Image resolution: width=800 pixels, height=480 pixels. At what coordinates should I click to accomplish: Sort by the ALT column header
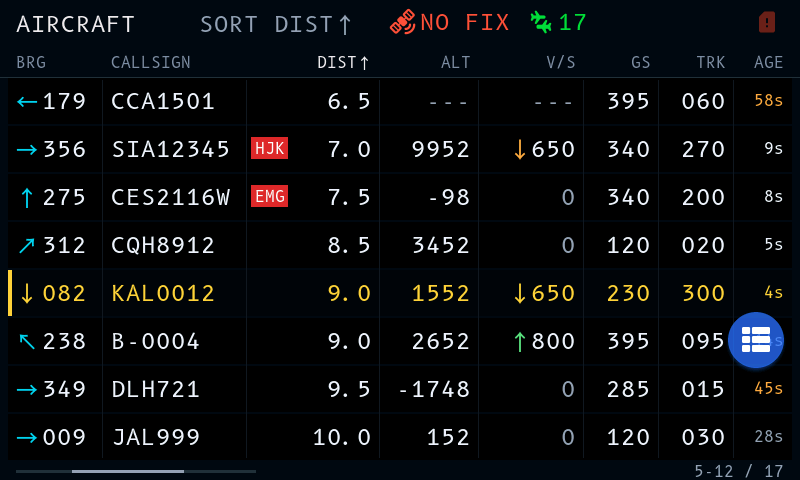[456, 62]
